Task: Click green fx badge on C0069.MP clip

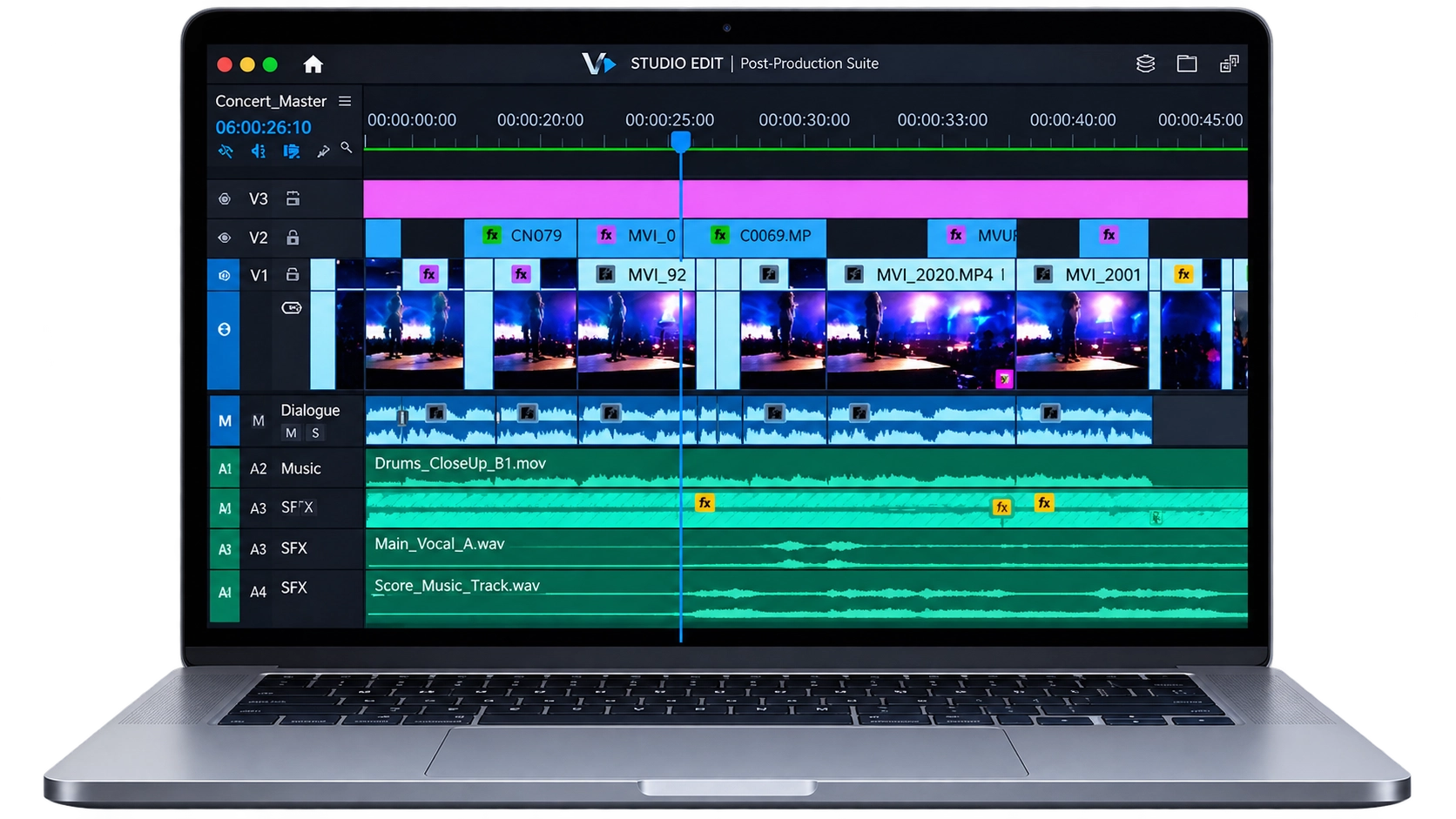Action: (x=720, y=235)
